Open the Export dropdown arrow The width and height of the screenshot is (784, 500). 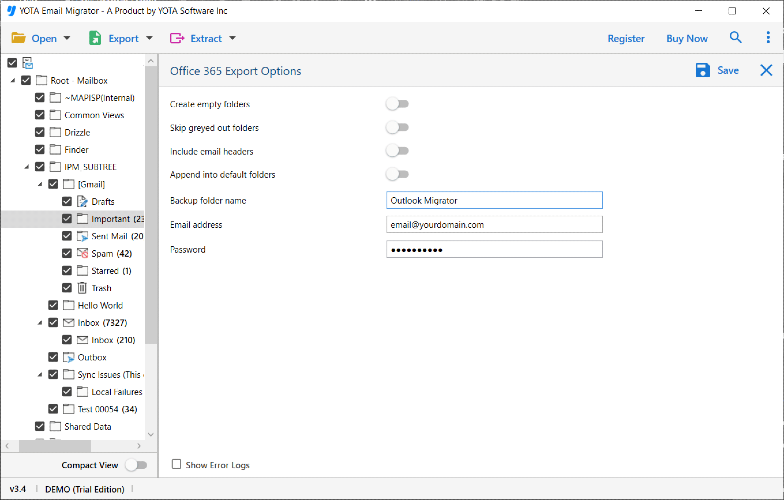(x=149, y=38)
